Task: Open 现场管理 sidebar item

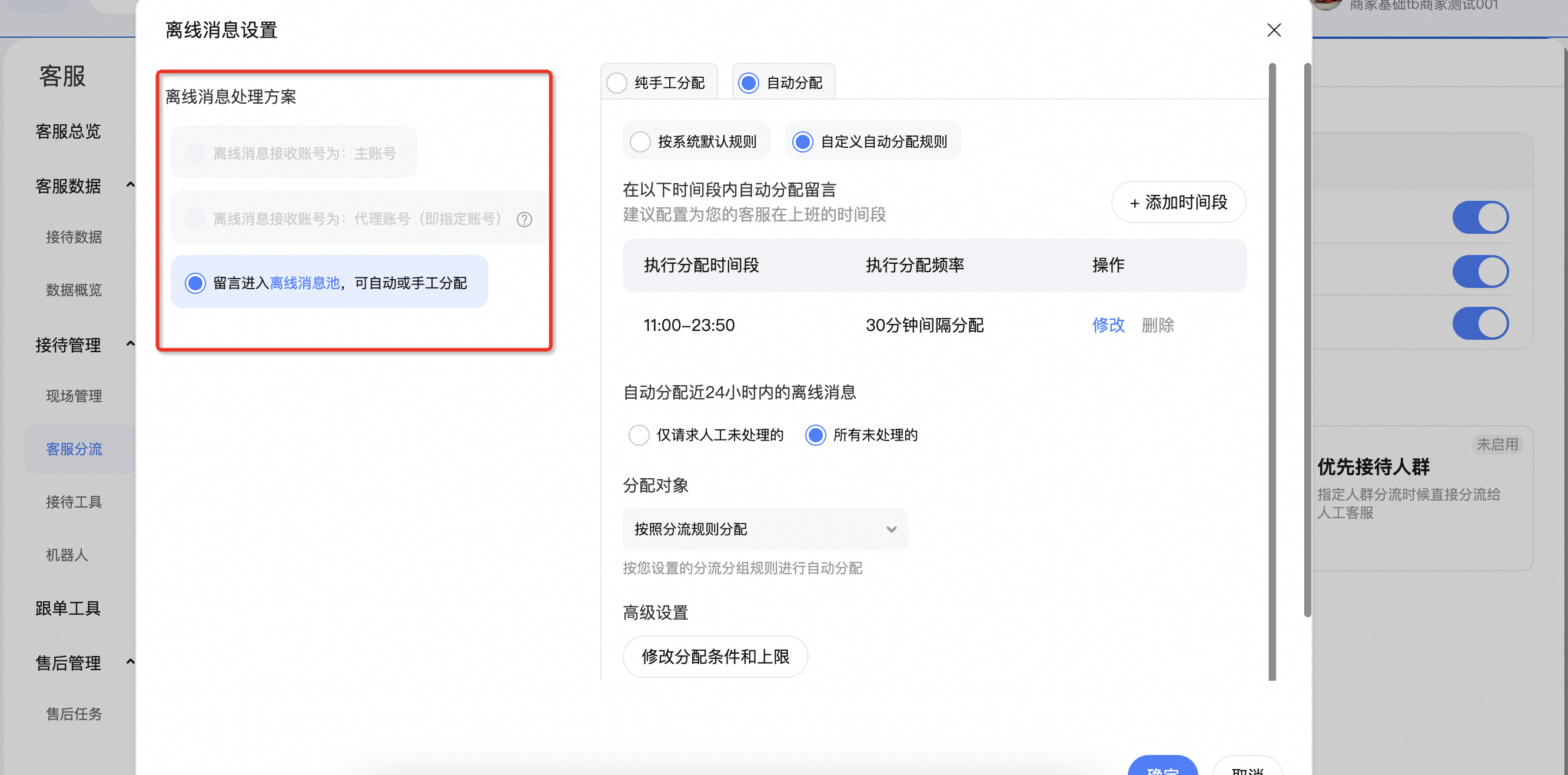Action: tap(74, 396)
